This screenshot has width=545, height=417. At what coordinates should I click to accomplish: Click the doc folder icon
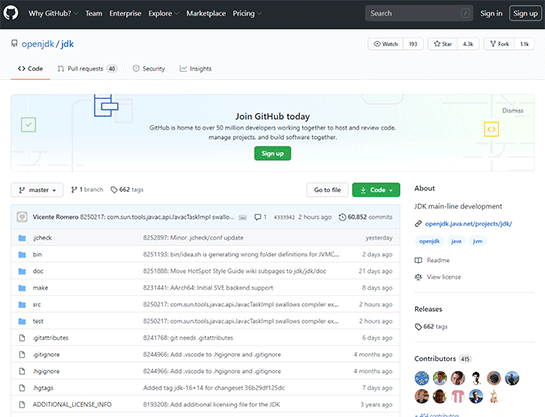[x=22, y=271]
